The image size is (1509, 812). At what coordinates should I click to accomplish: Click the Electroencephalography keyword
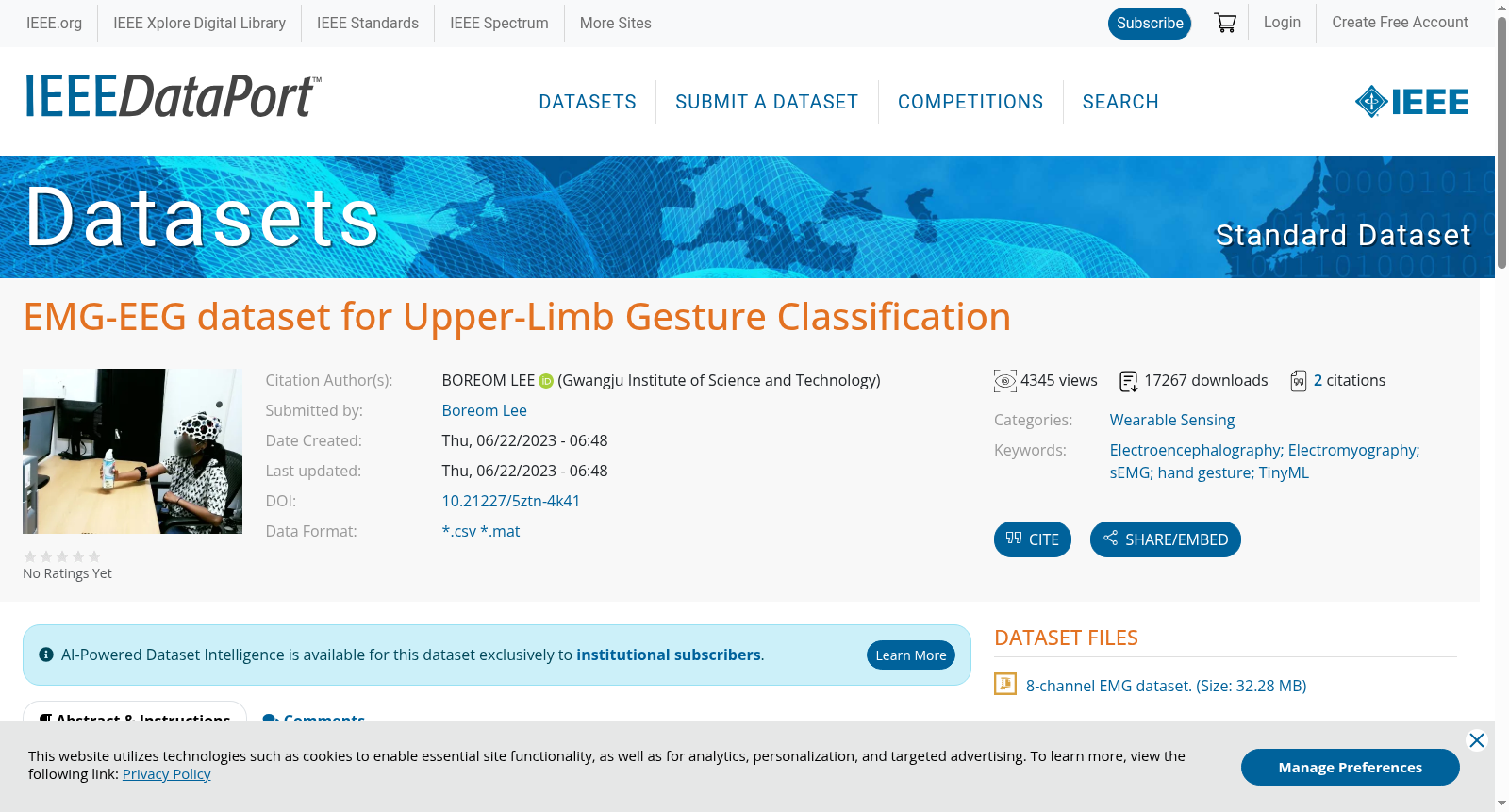(1196, 451)
